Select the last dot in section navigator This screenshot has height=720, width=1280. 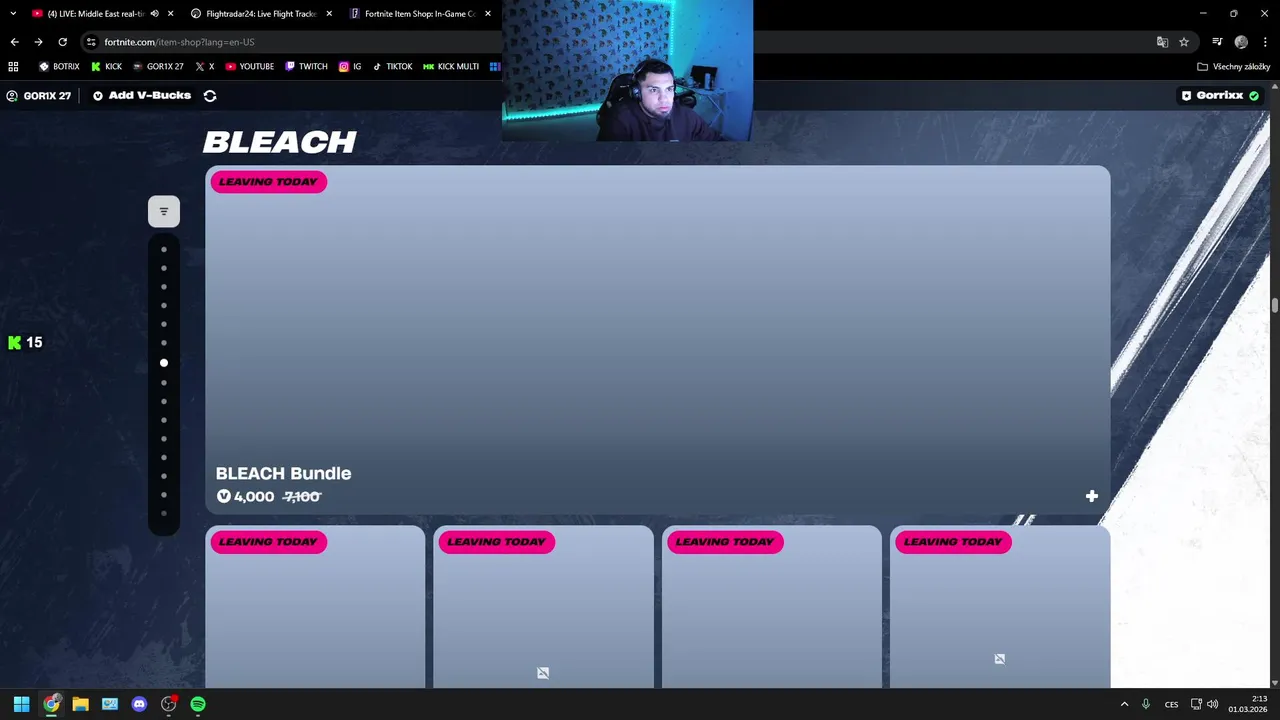tap(164, 514)
